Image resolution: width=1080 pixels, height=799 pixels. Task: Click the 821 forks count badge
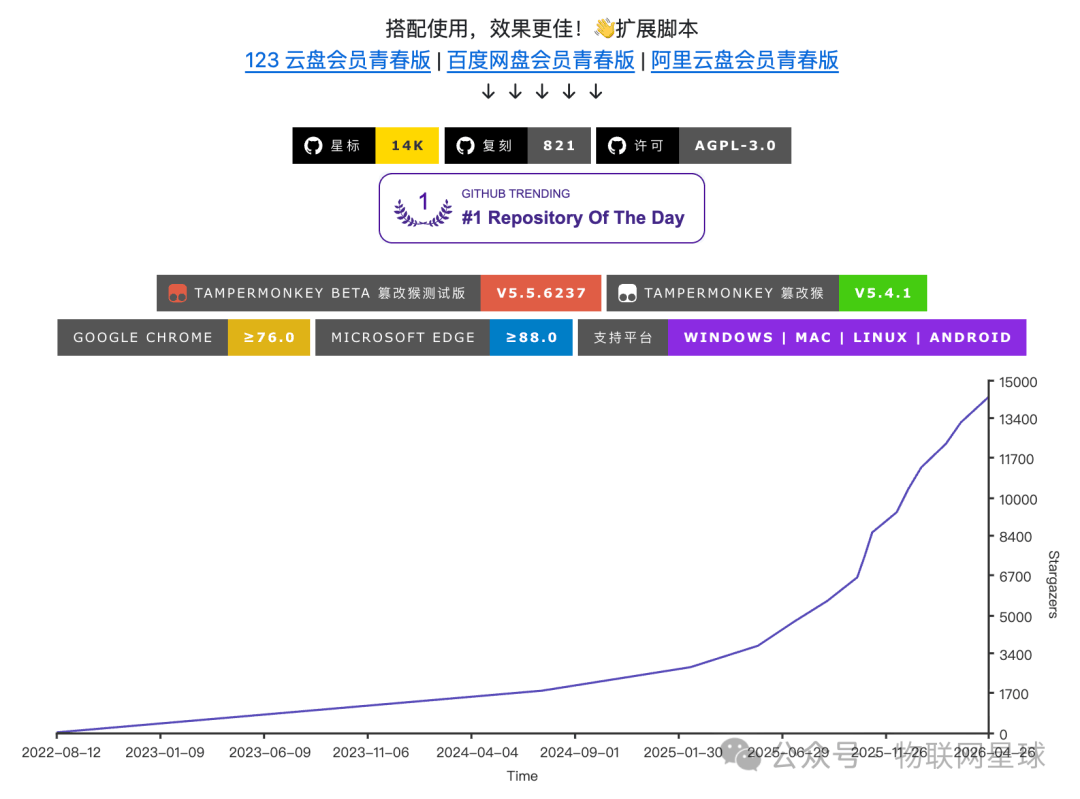click(559, 145)
